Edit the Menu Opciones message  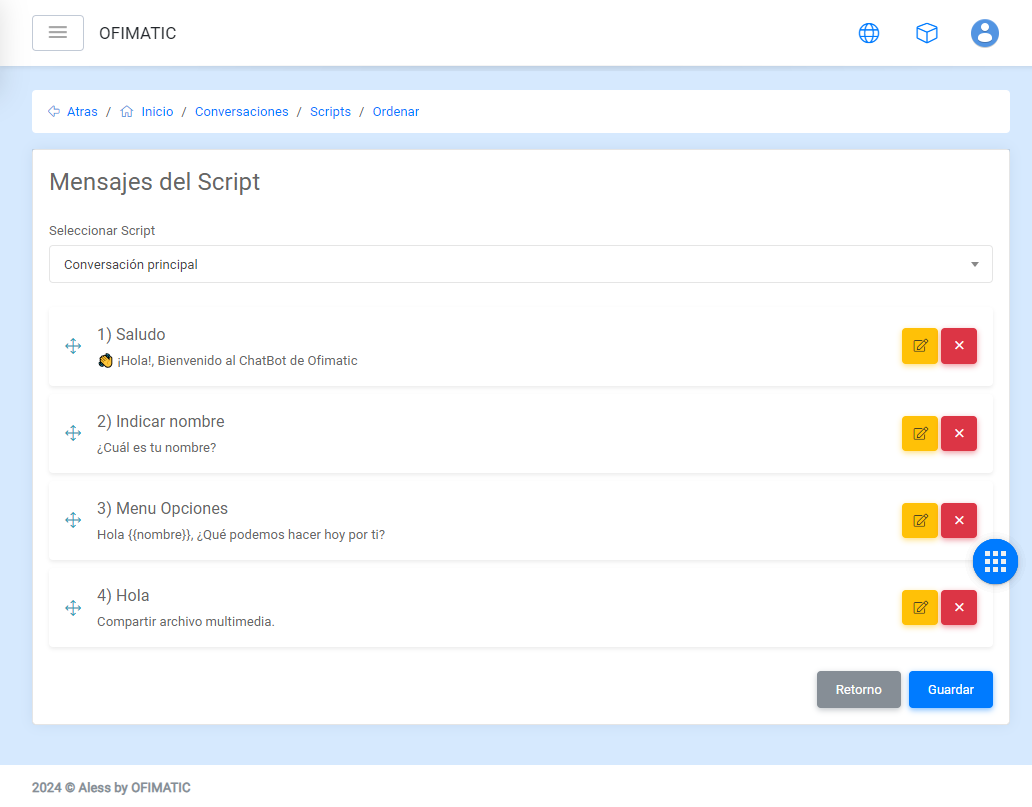point(920,520)
